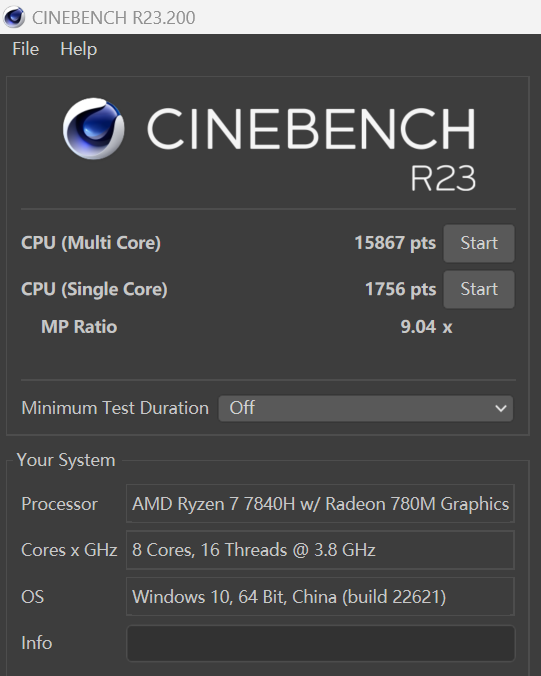Click the OS information field
Viewport: 541px width, 676px height.
click(320, 596)
